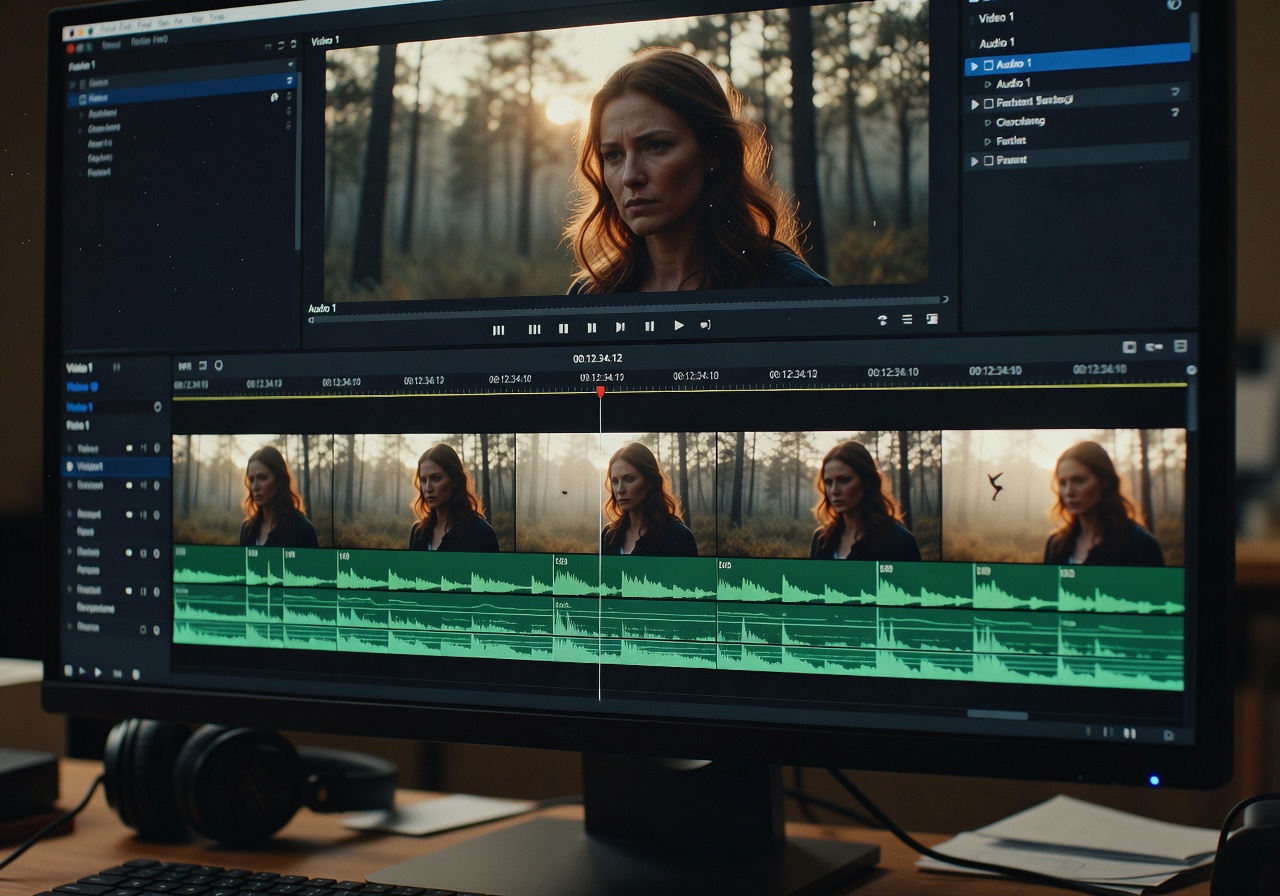The image size is (1280, 896).
Task: Select the Play button in the preview controls
Action: pyautogui.click(x=679, y=326)
